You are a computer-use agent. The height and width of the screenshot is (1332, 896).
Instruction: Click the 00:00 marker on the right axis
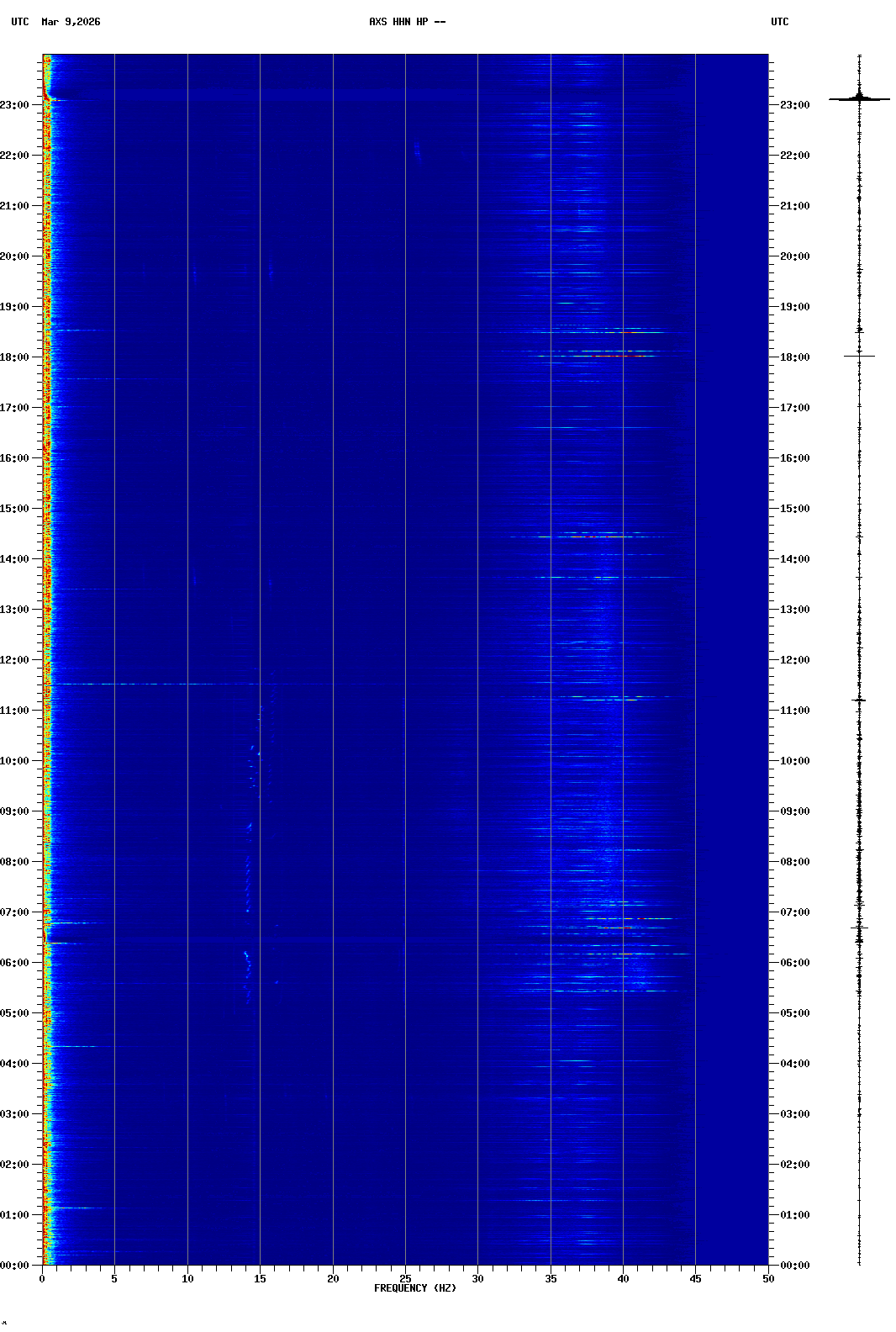[x=794, y=1266]
